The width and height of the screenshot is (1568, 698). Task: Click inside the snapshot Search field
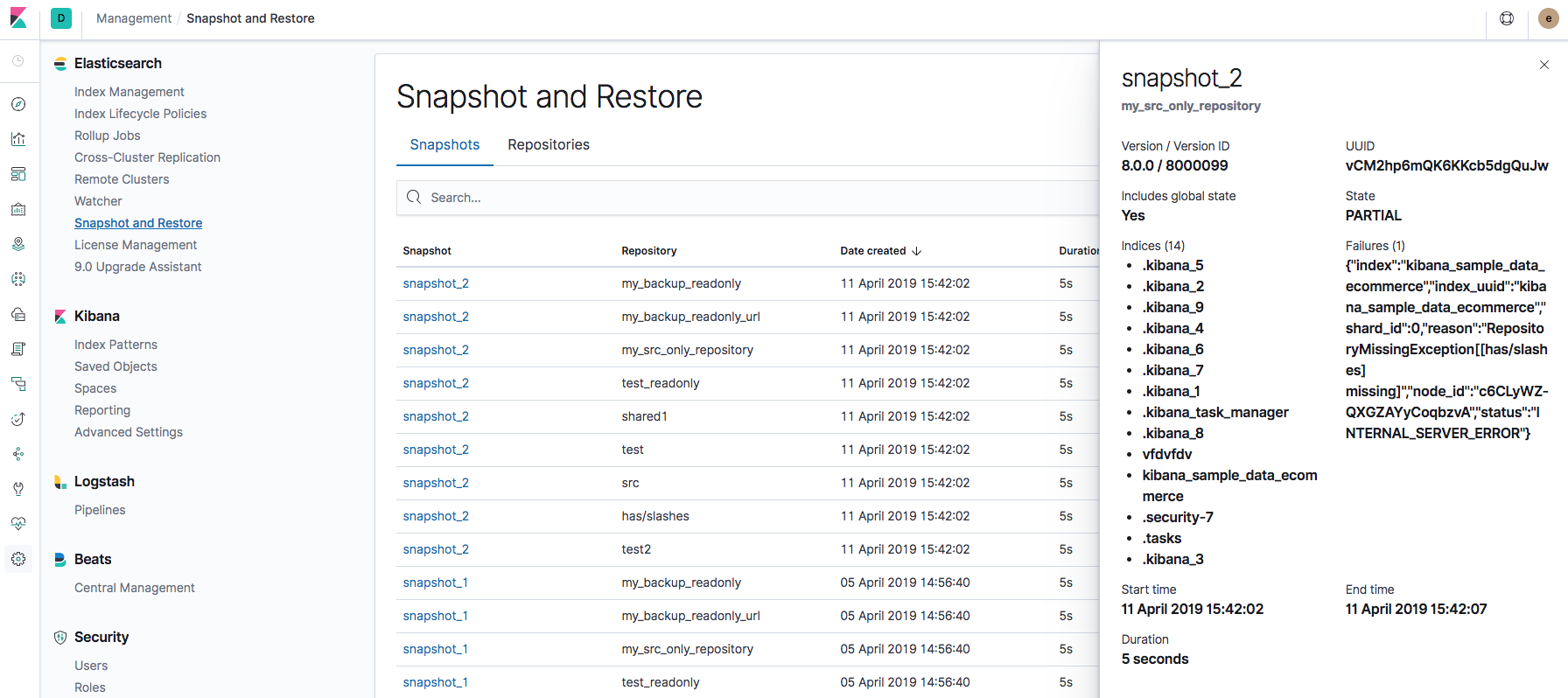(748, 198)
